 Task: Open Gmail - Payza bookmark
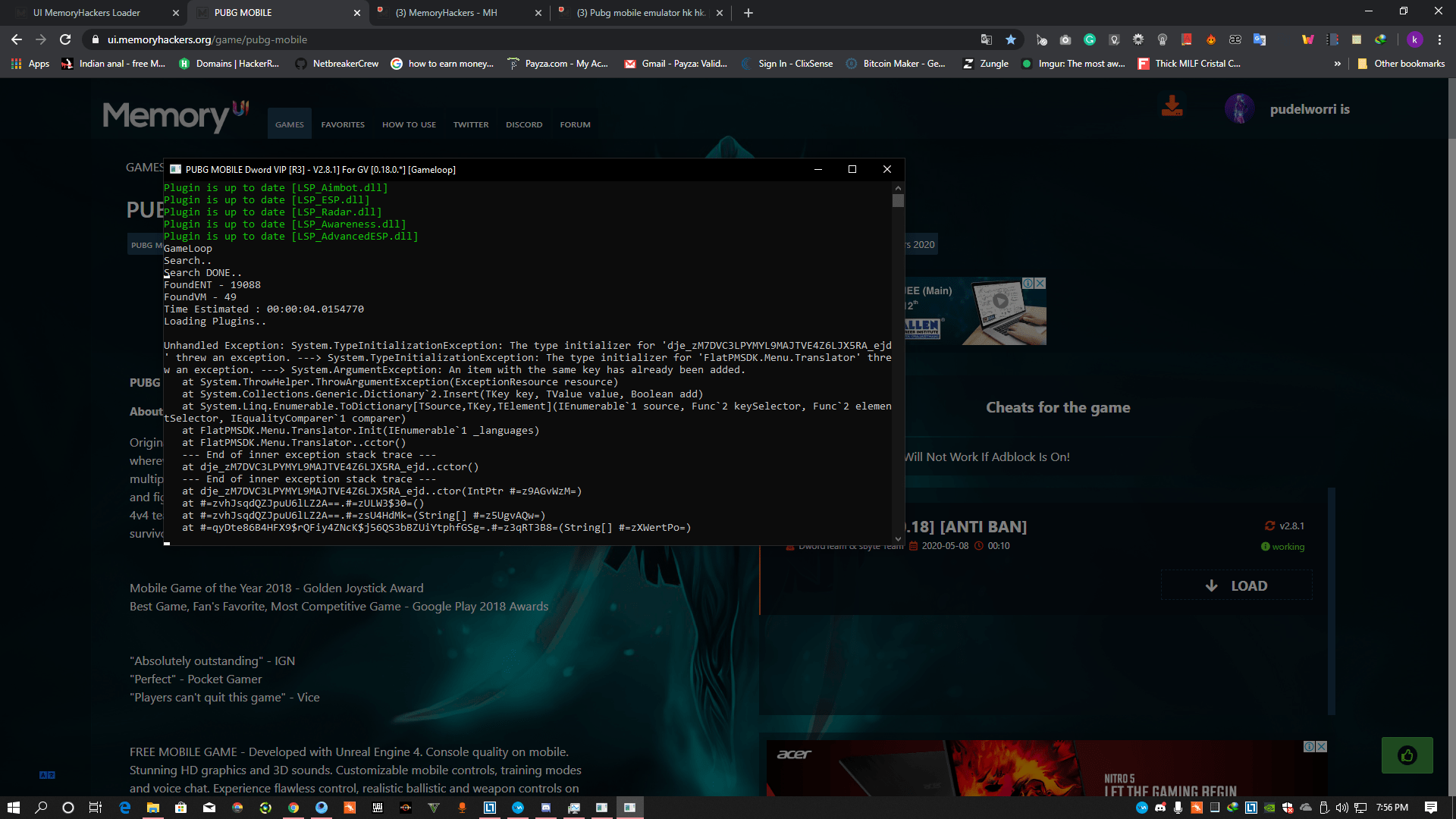[x=676, y=64]
